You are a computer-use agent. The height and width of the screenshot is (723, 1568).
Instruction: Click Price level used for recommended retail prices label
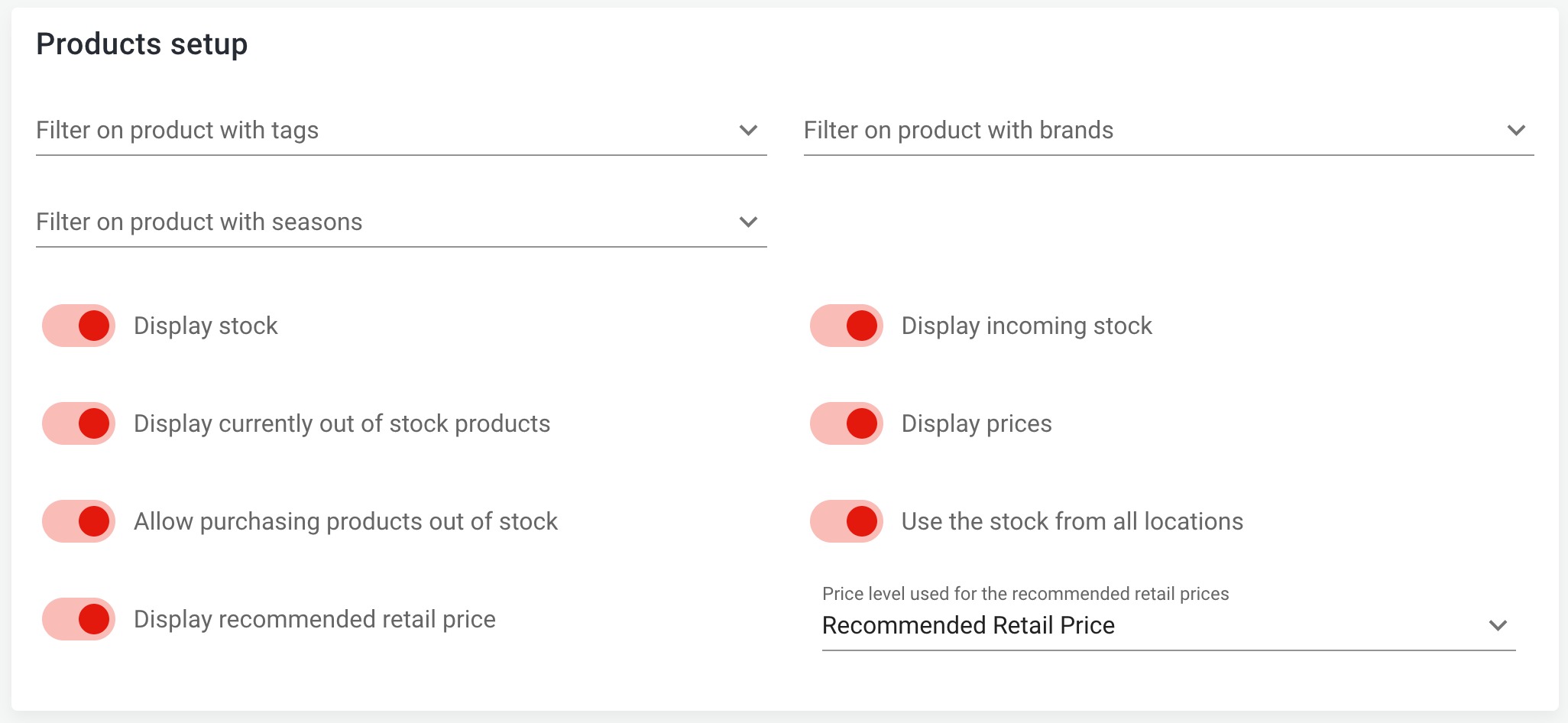[x=1025, y=594]
